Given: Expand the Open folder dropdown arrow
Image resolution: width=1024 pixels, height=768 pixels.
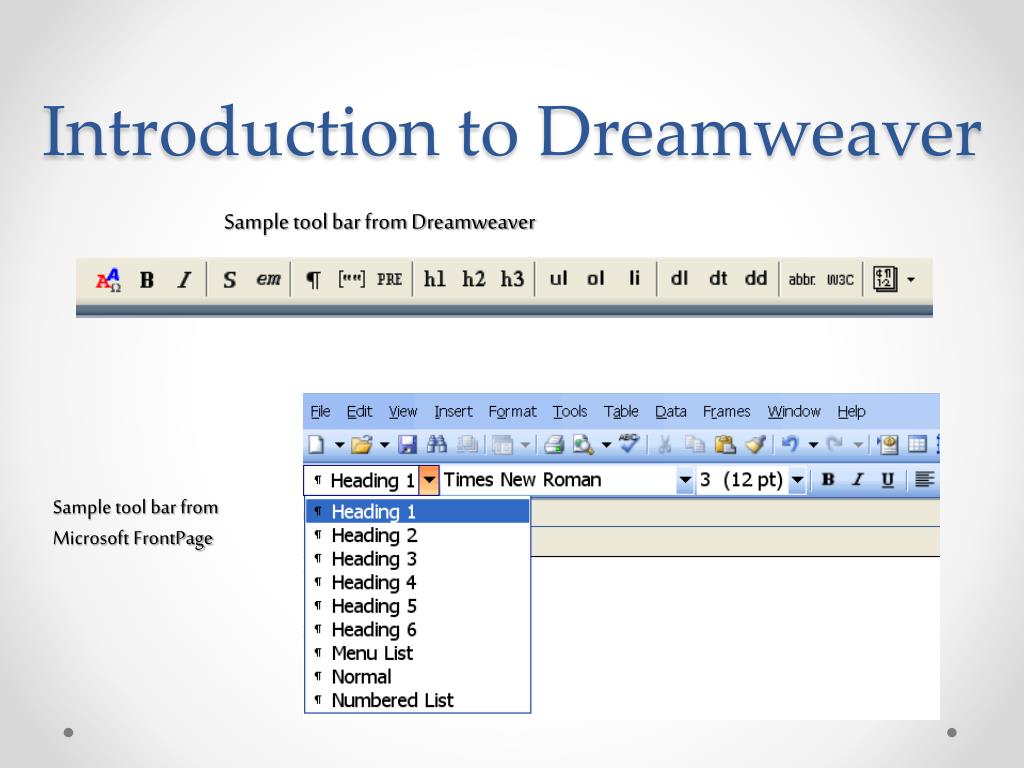Looking at the screenshot, I should click(x=385, y=445).
